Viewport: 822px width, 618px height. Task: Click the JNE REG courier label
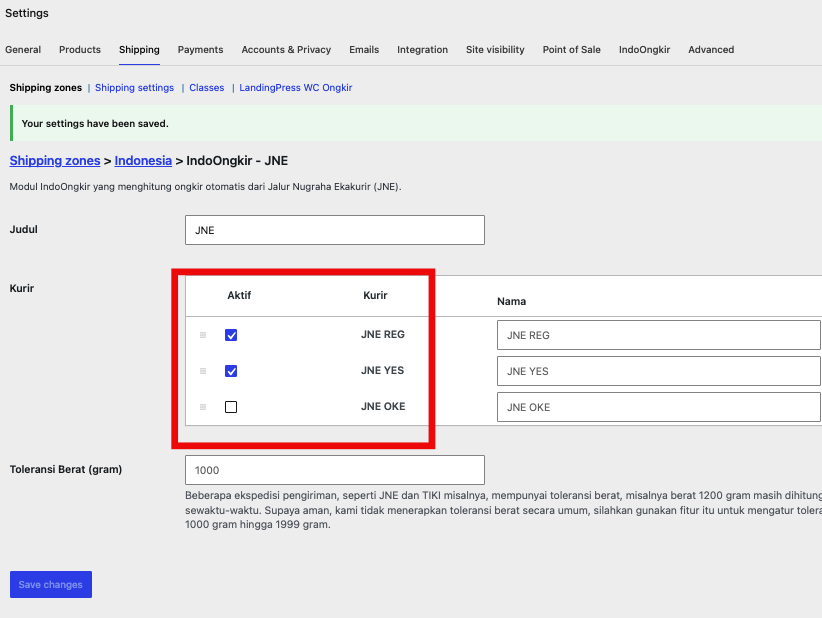pos(383,334)
